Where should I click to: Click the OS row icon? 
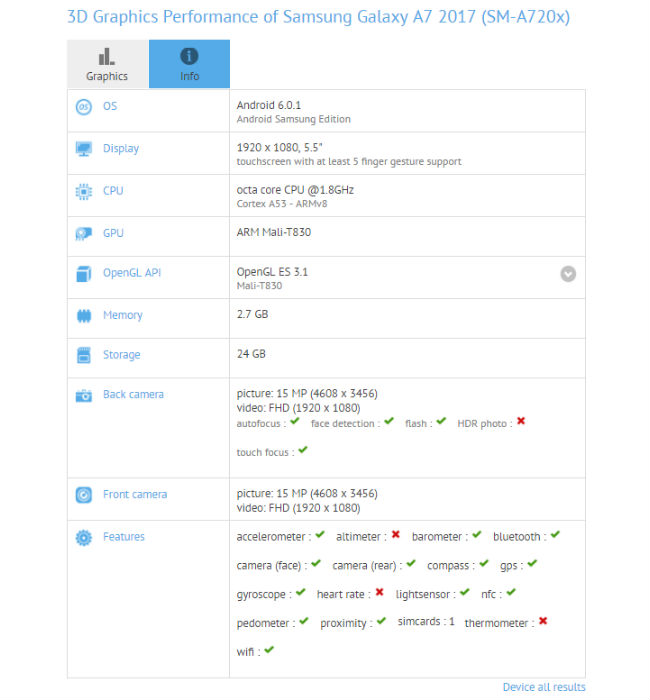(x=84, y=107)
